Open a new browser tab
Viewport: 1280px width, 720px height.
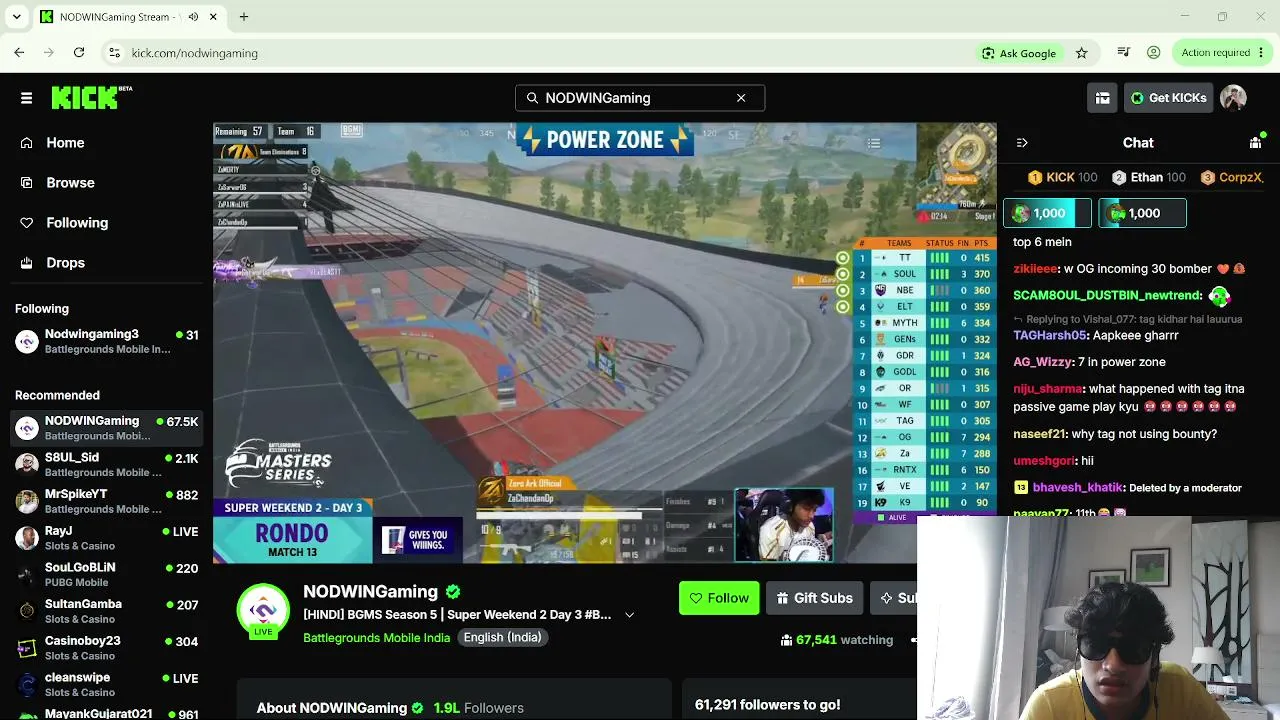[244, 17]
